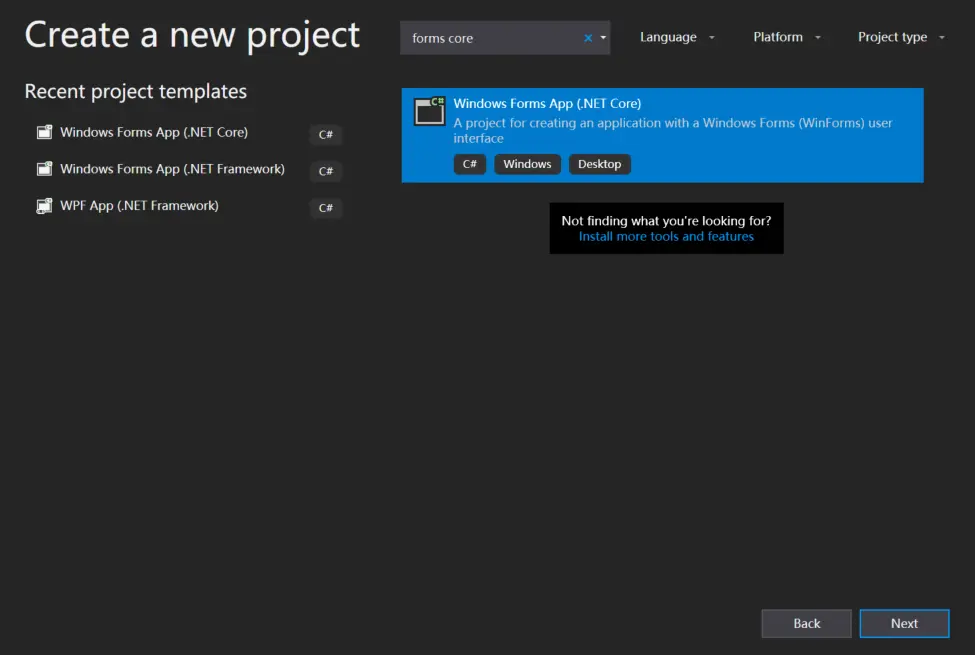The image size is (975, 655).
Task: Click the Windows tag in the selected result
Action: point(527,164)
